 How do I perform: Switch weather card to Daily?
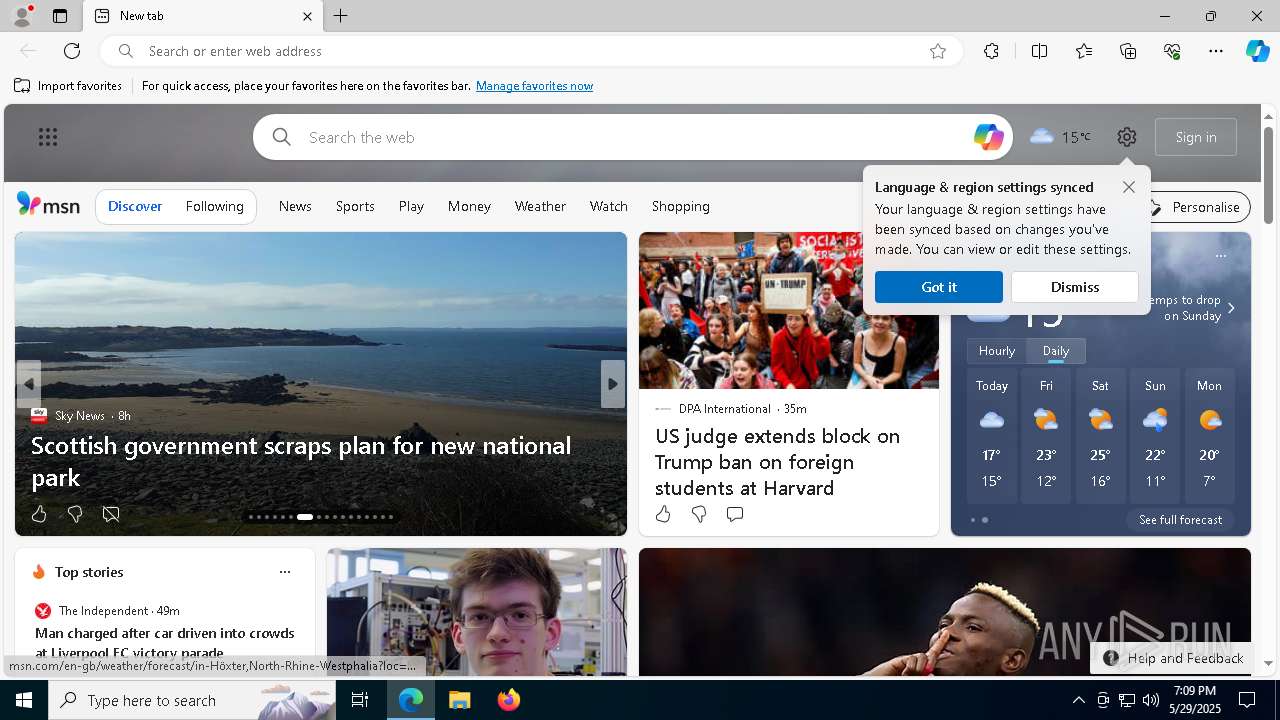point(1056,351)
